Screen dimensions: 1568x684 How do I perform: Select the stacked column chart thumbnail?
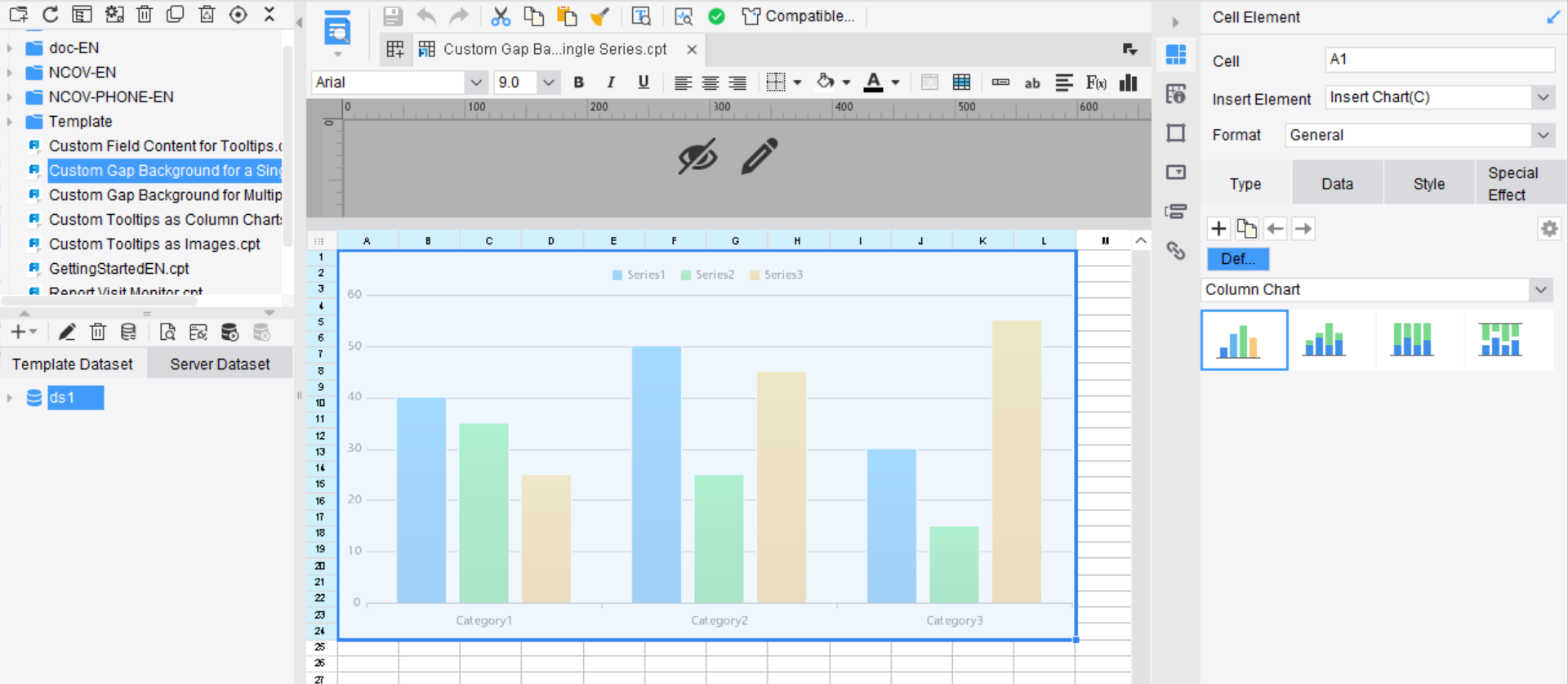1325,340
